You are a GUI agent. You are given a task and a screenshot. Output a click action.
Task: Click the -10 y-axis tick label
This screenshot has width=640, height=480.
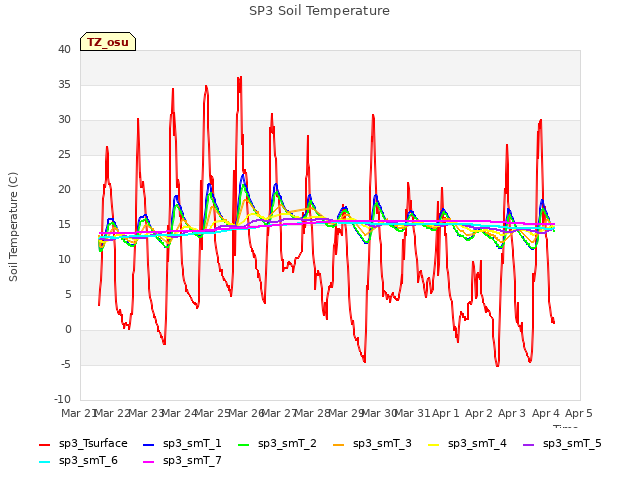click(62, 400)
